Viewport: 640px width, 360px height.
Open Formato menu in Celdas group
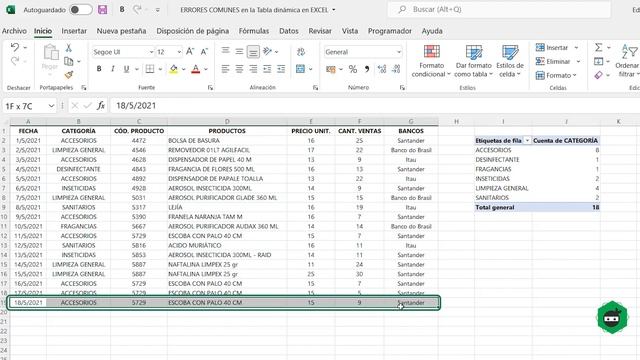[556, 75]
